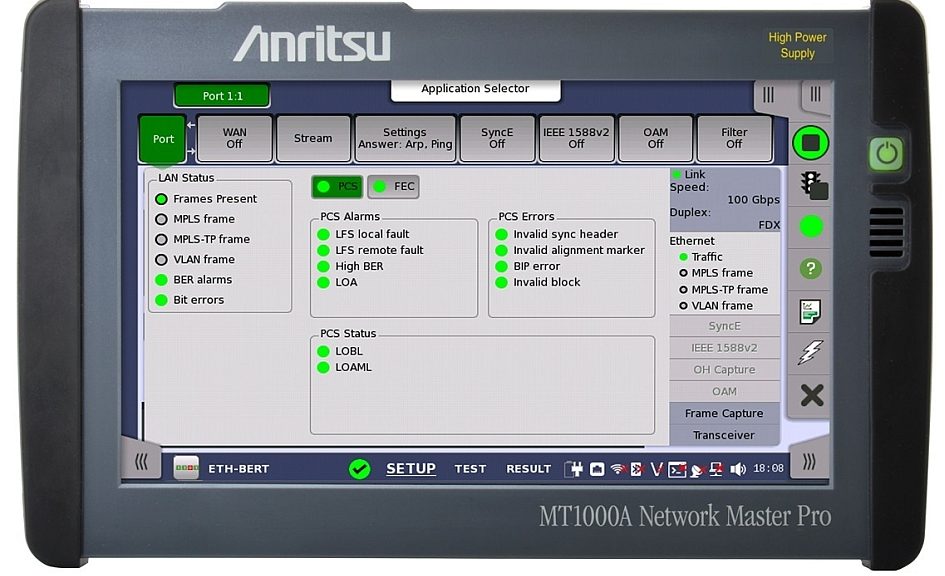
Task: Click the crossed-out Bluetooth status icon
Action: pyautogui.click(x=635, y=468)
